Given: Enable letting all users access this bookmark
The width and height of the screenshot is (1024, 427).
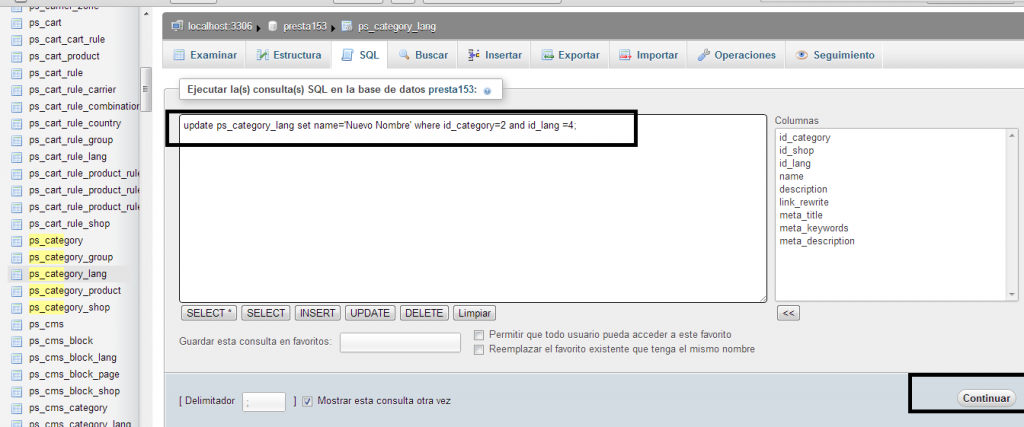Looking at the screenshot, I should pyautogui.click(x=479, y=335).
